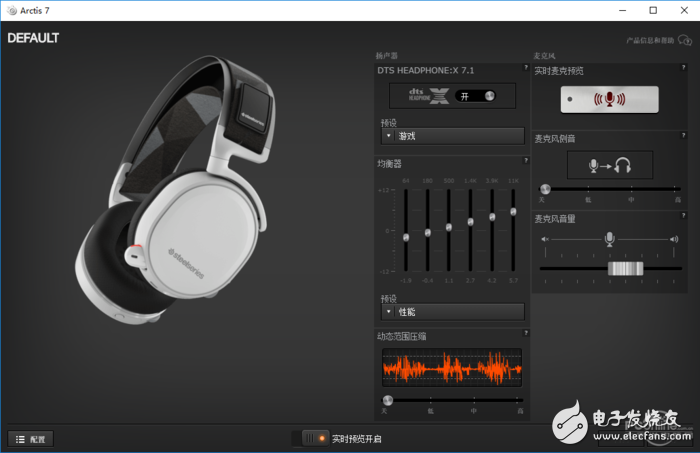Click the Arctis 7 title bar app icon
700x453 pixels.
(12, 10)
